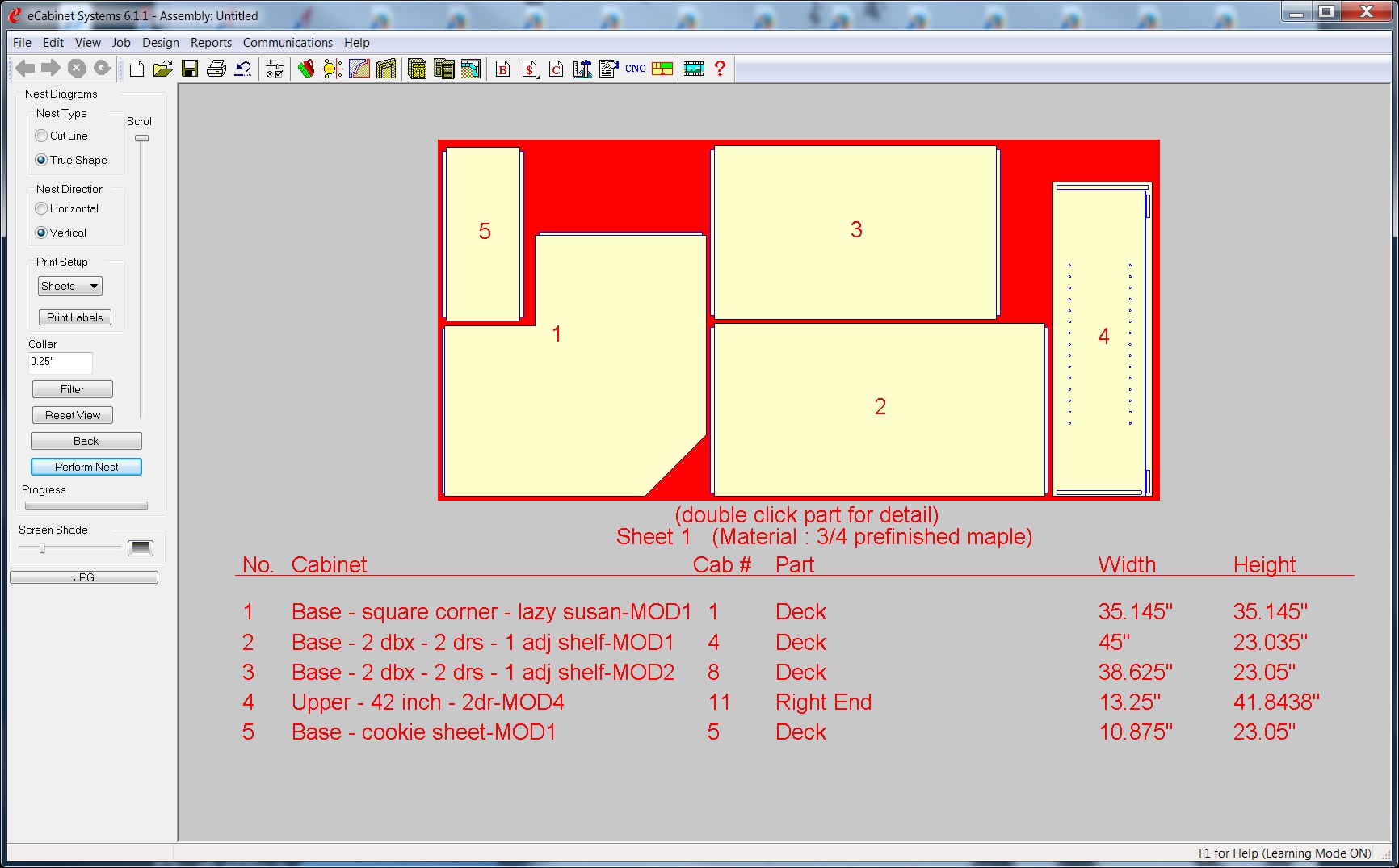
Task: Click the Screen Shade slider handle
Action: [42, 548]
